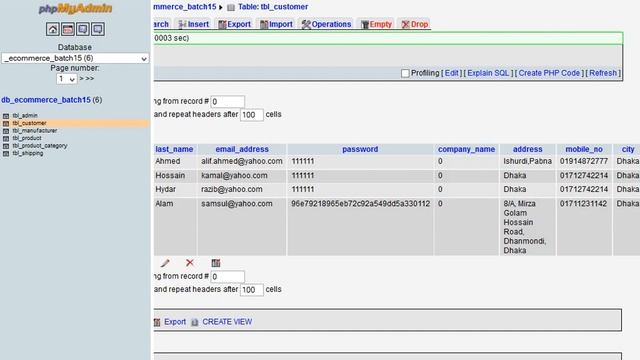Screen dimensions: 640x360
Task: Focus the lower repeat headers cells field
Action: tap(252, 290)
